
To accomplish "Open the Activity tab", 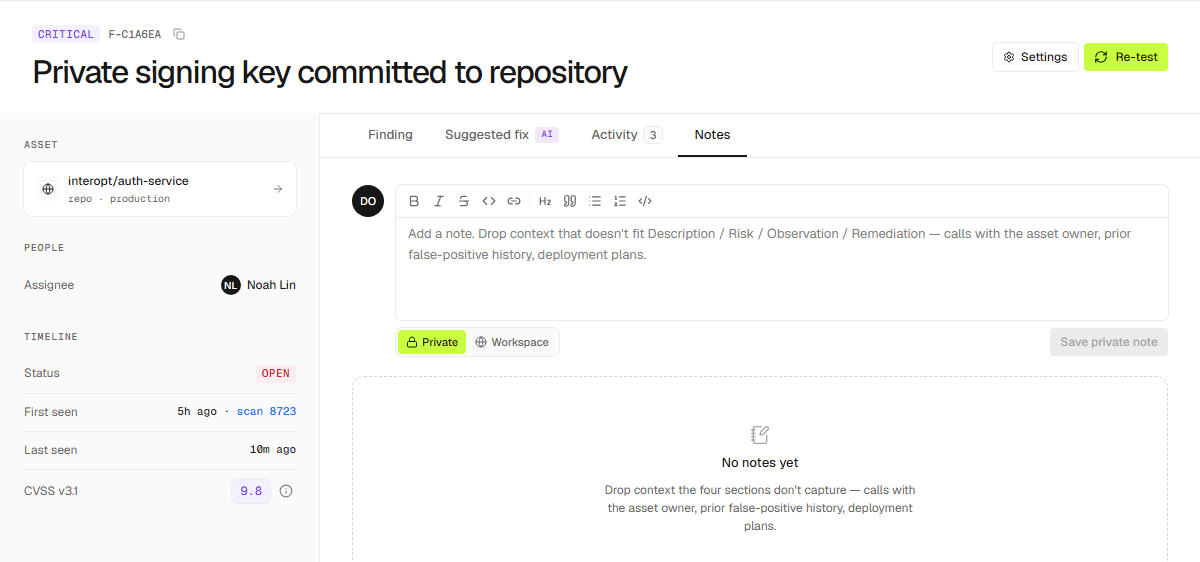I will [x=626, y=135].
